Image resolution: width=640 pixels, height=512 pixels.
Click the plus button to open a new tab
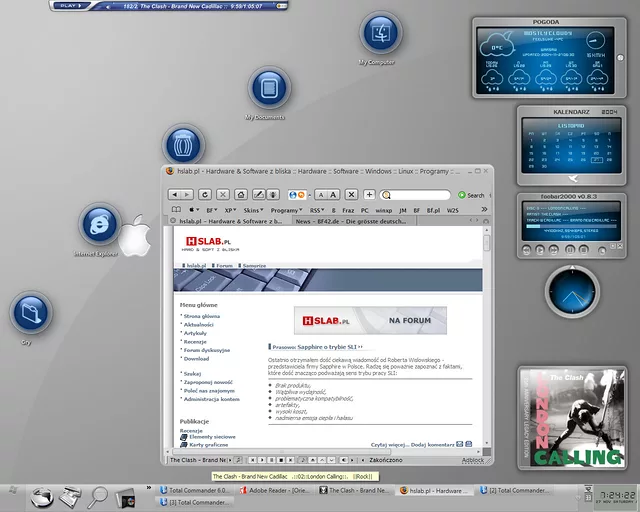pos(369,195)
